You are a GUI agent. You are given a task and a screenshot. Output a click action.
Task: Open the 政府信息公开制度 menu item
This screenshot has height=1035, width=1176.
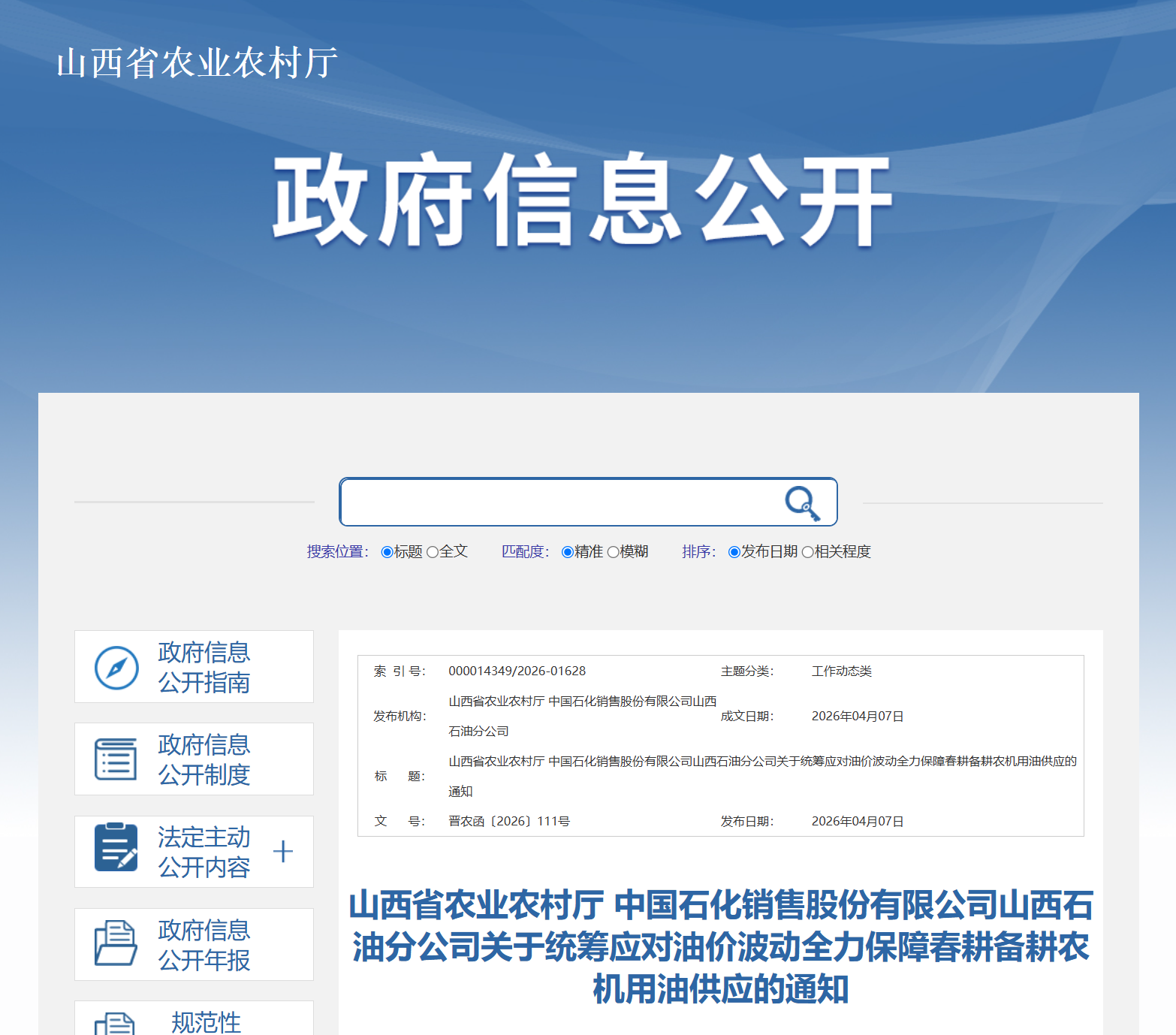coord(204,759)
